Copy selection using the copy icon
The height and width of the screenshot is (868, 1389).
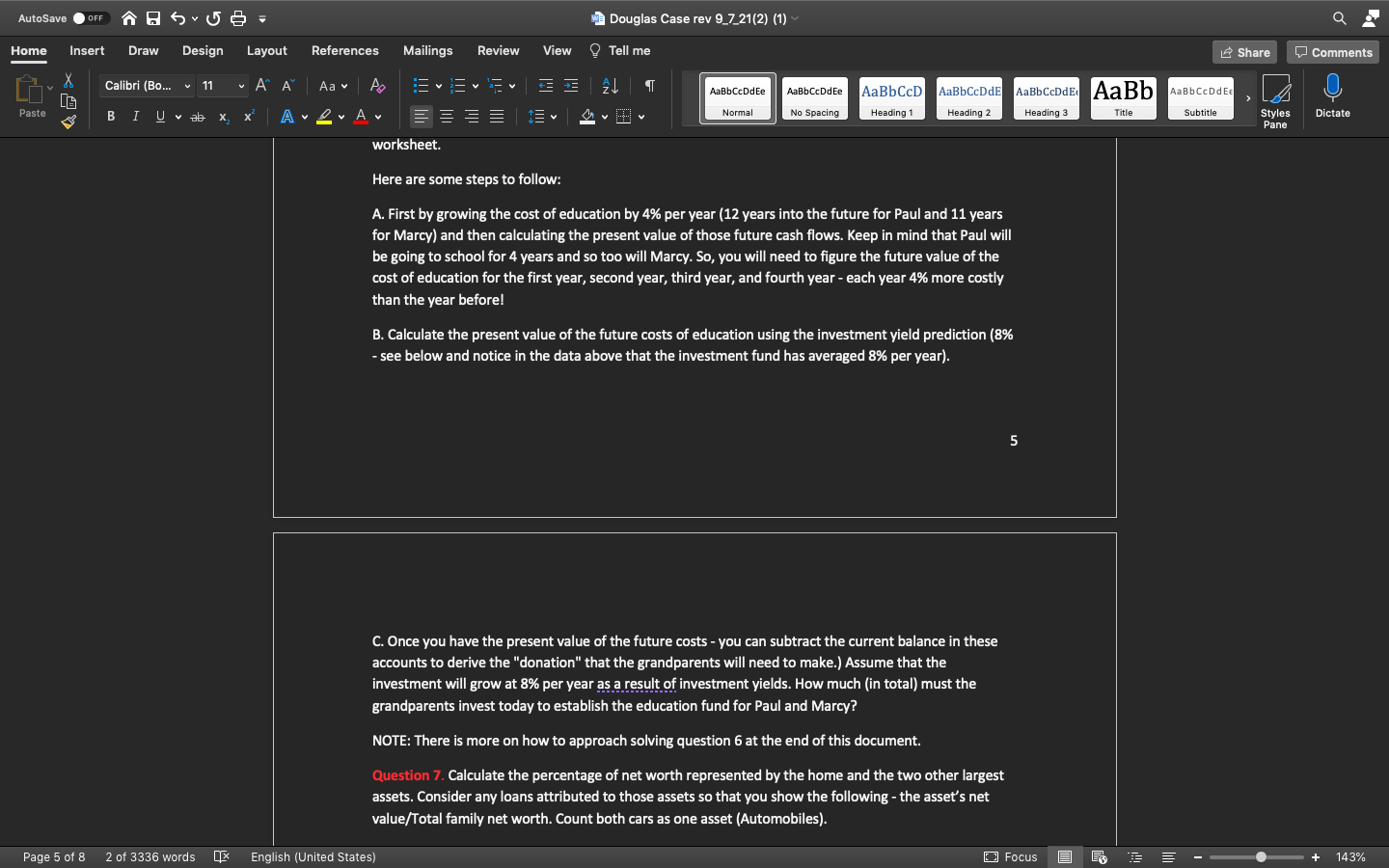[68, 101]
